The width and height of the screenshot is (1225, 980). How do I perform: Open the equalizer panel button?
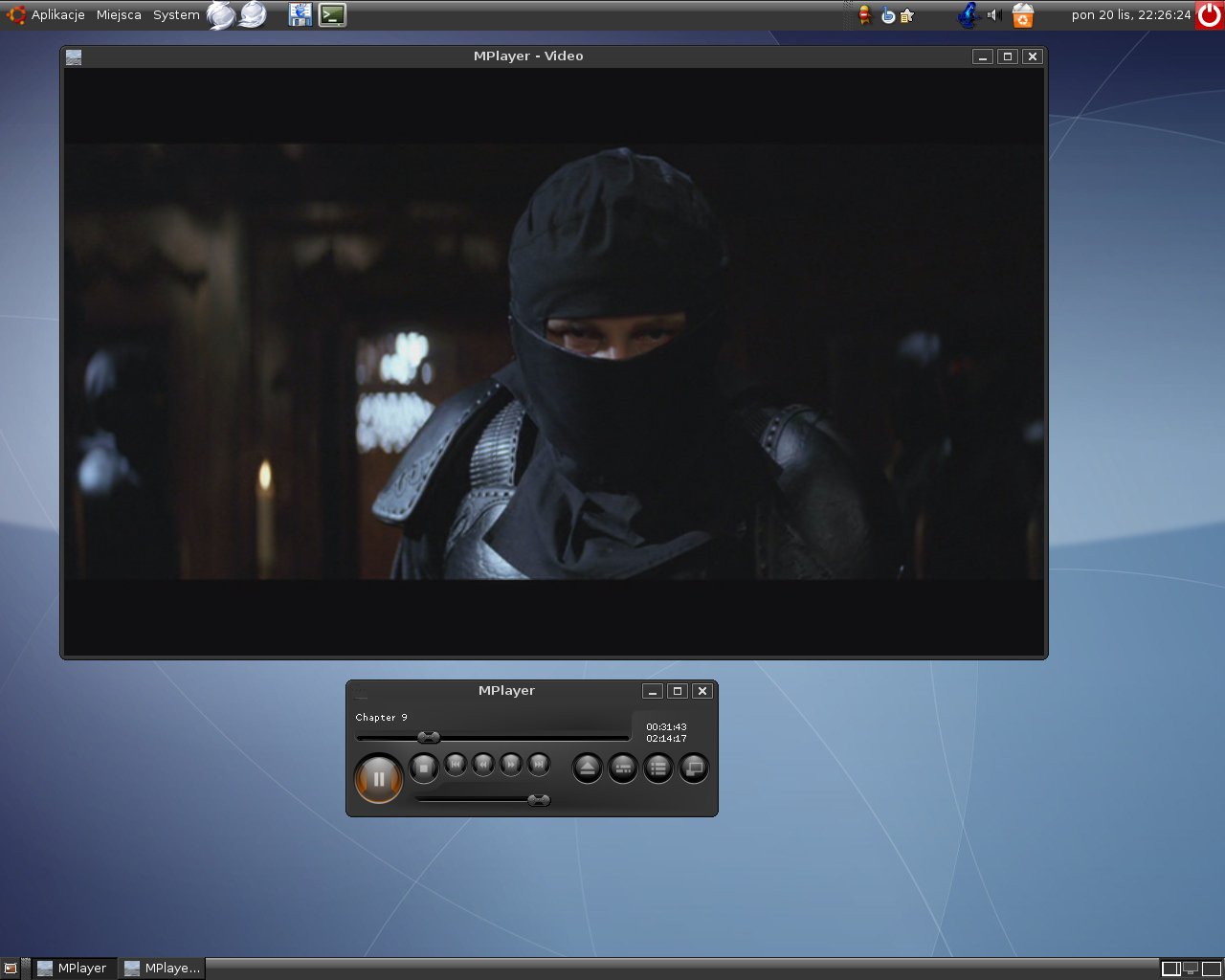pos(622,768)
